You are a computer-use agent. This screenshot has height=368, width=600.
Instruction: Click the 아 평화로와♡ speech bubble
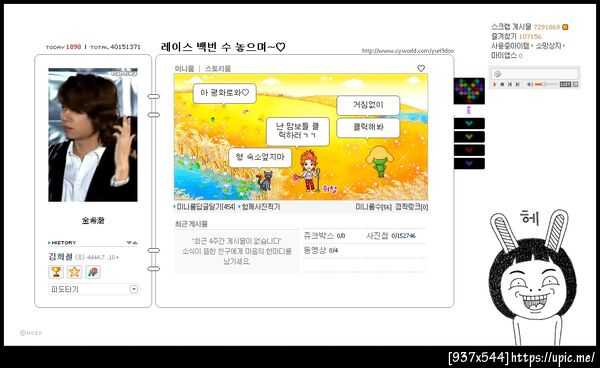[x=224, y=94]
